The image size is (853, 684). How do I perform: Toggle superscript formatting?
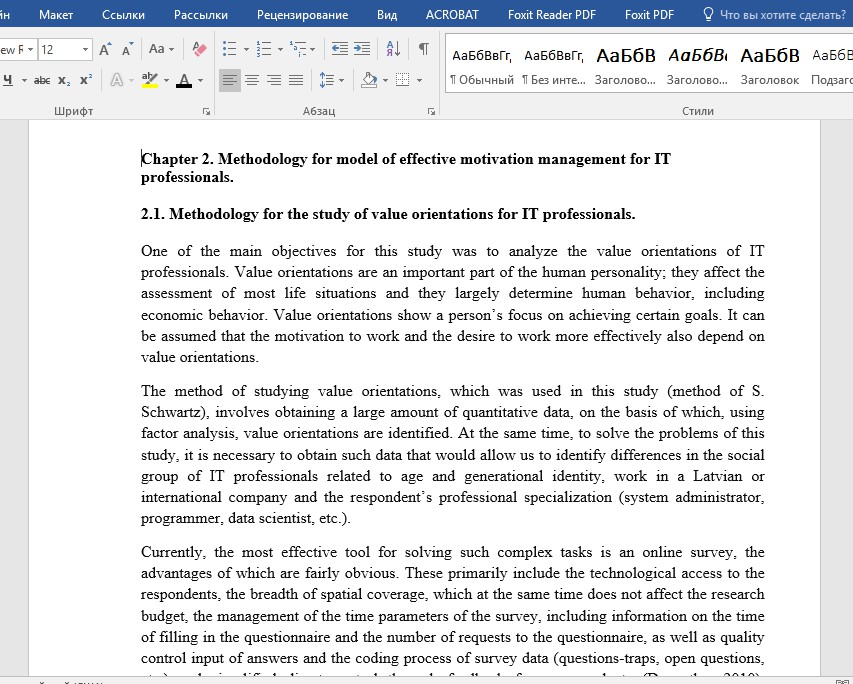pos(86,81)
